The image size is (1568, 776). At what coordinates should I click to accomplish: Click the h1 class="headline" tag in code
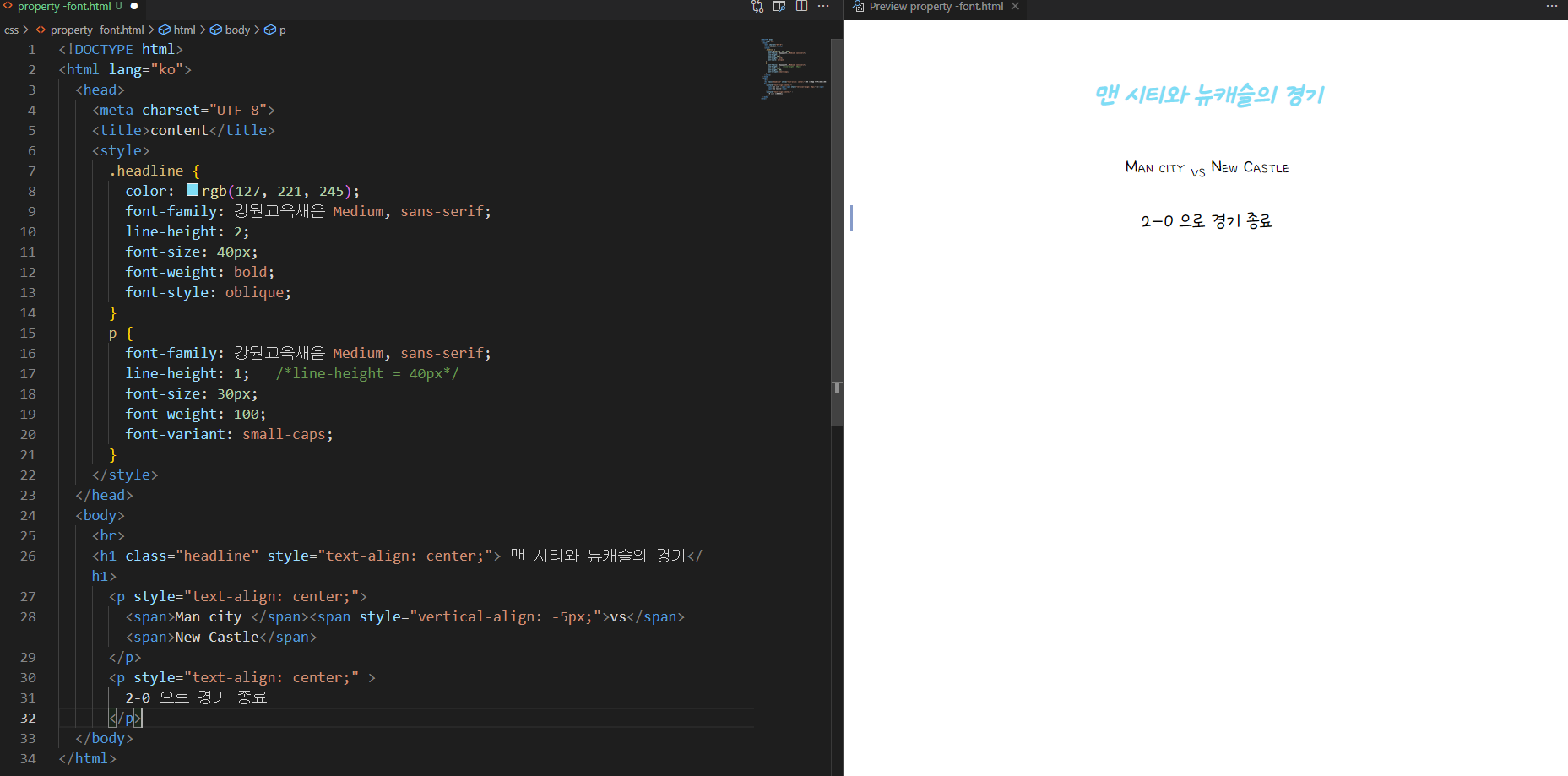point(296,556)
